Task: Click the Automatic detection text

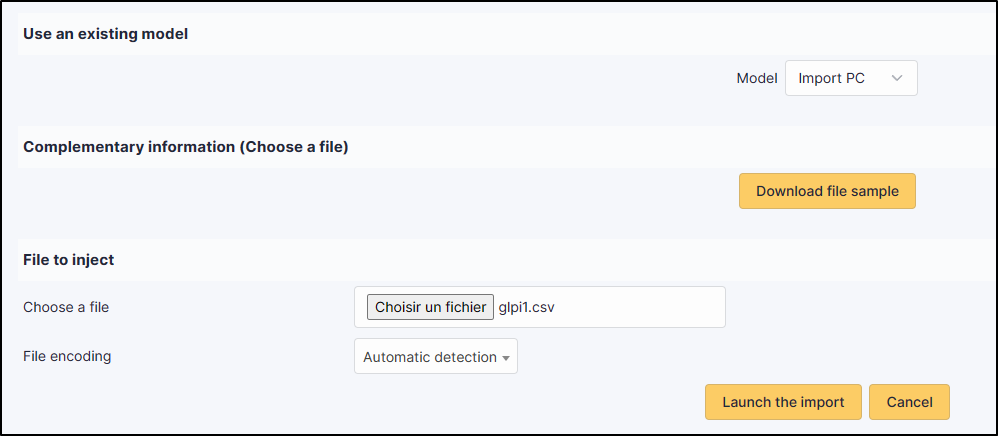Action: coord(429,357)
